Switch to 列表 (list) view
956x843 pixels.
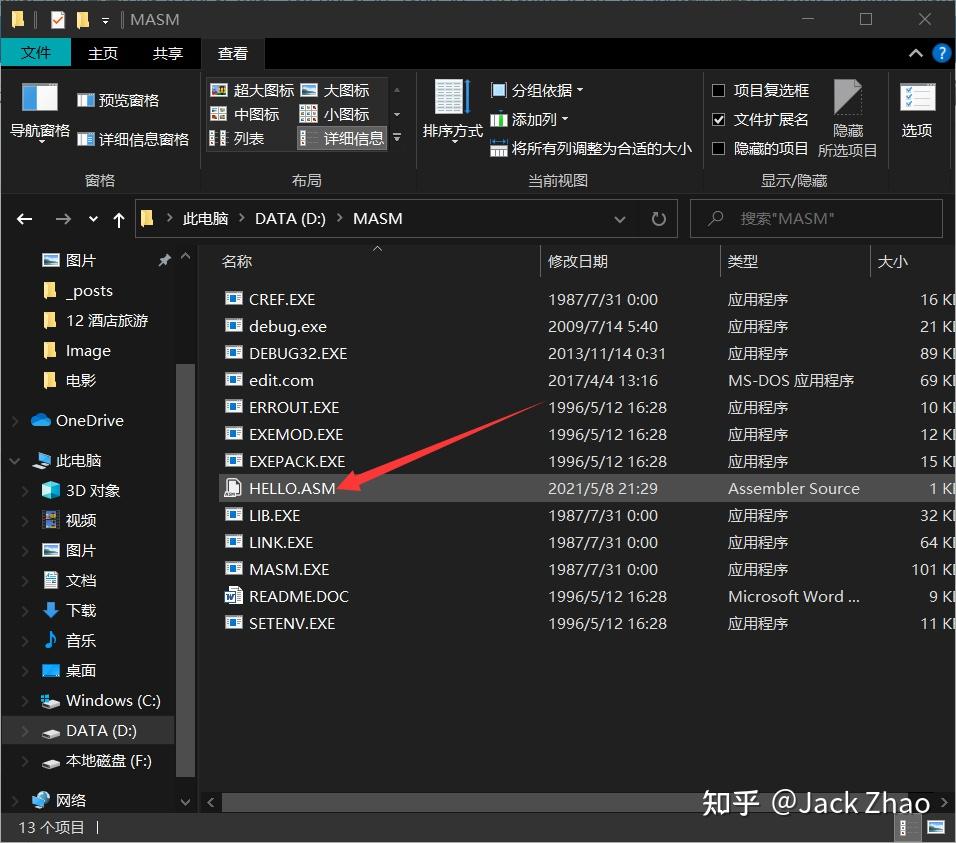tap(251, 138)
